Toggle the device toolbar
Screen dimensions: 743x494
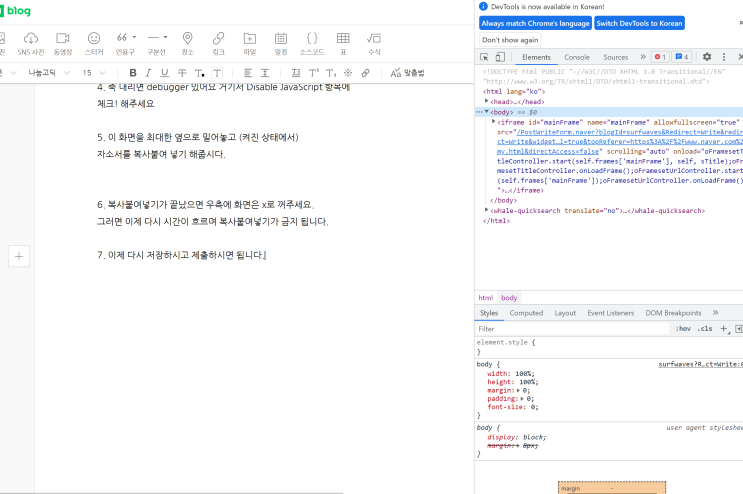pos(500,57)
